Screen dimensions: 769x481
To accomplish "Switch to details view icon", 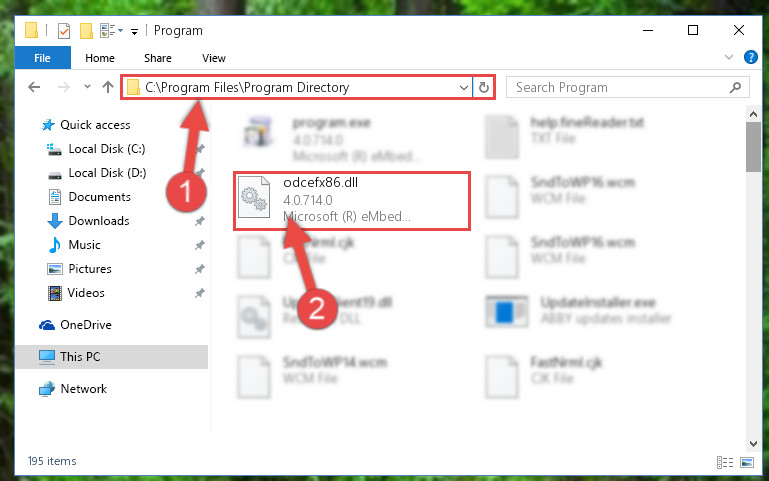I will 724,462.
